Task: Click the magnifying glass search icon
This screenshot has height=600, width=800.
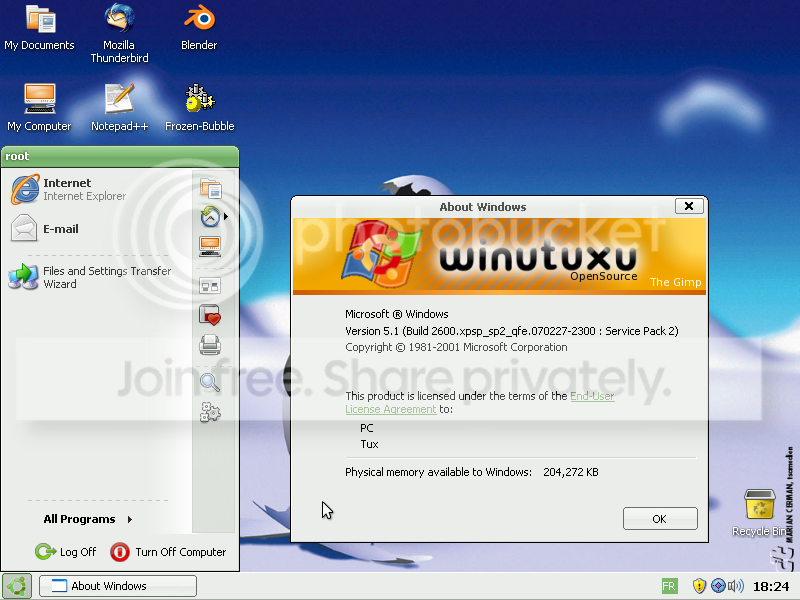Action: (x=210, y=382)
